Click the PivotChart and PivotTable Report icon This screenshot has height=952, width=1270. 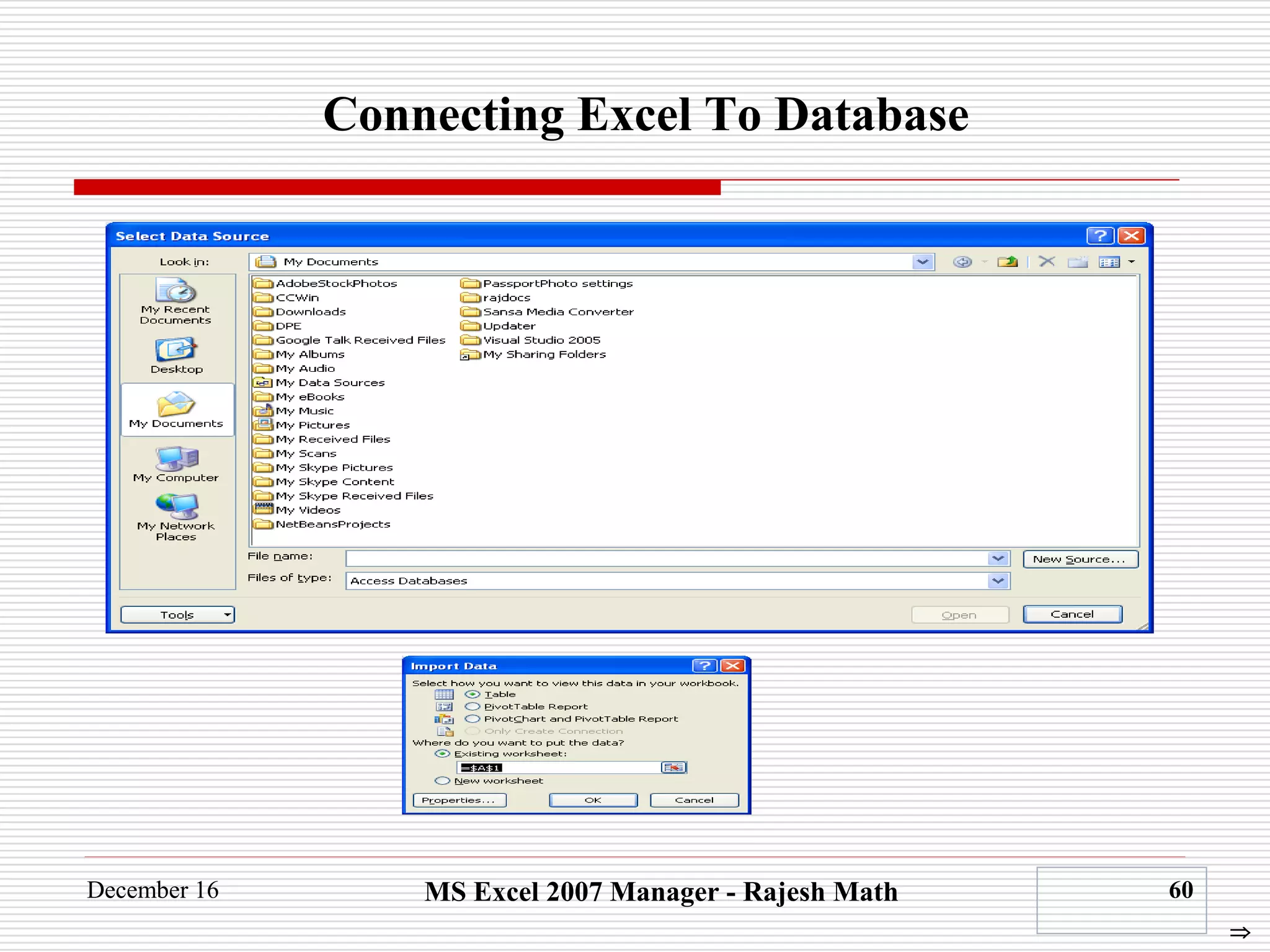[x=444, y=719]
